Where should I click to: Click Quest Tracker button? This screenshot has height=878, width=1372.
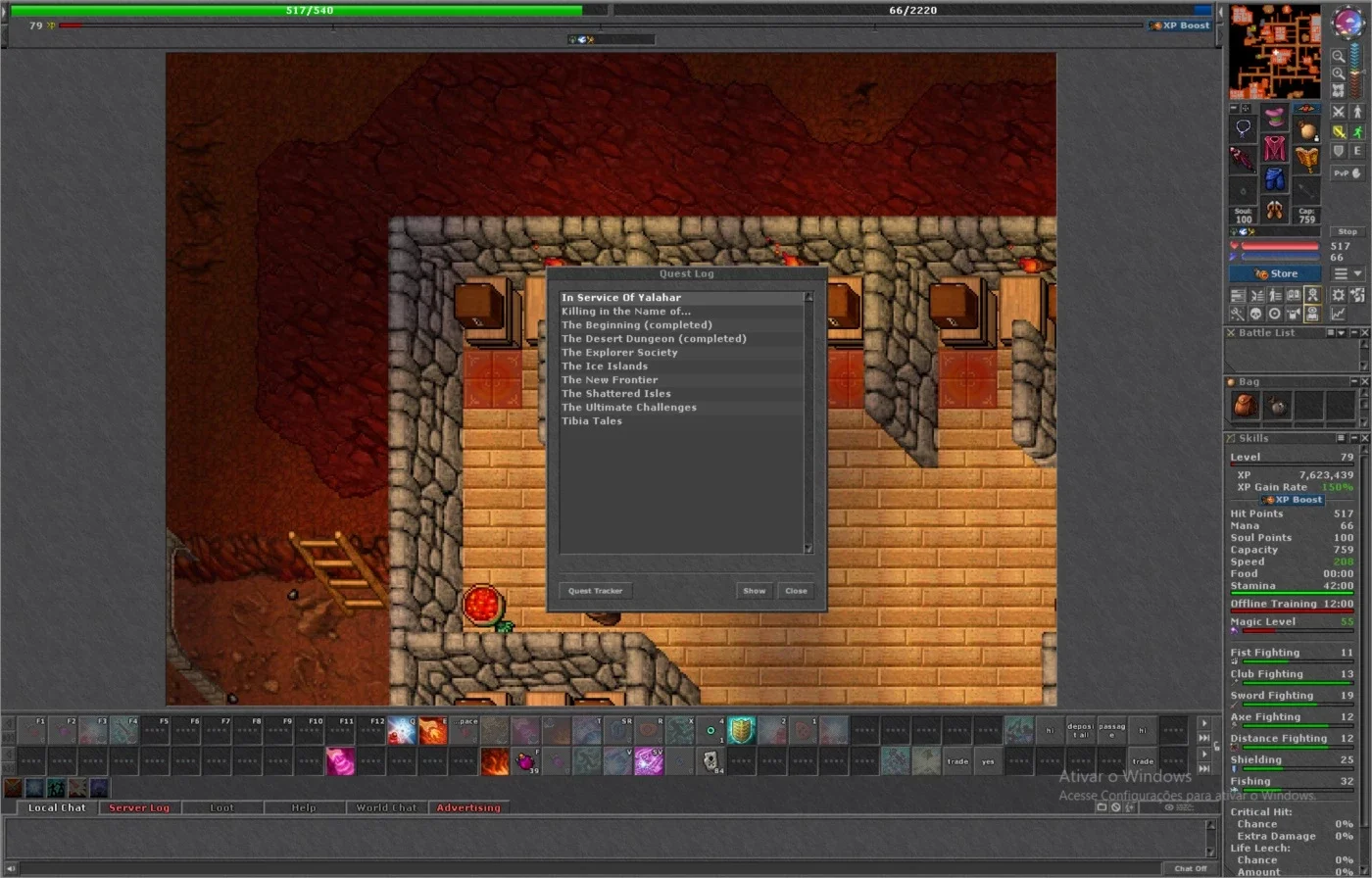[x=596, y=591]
